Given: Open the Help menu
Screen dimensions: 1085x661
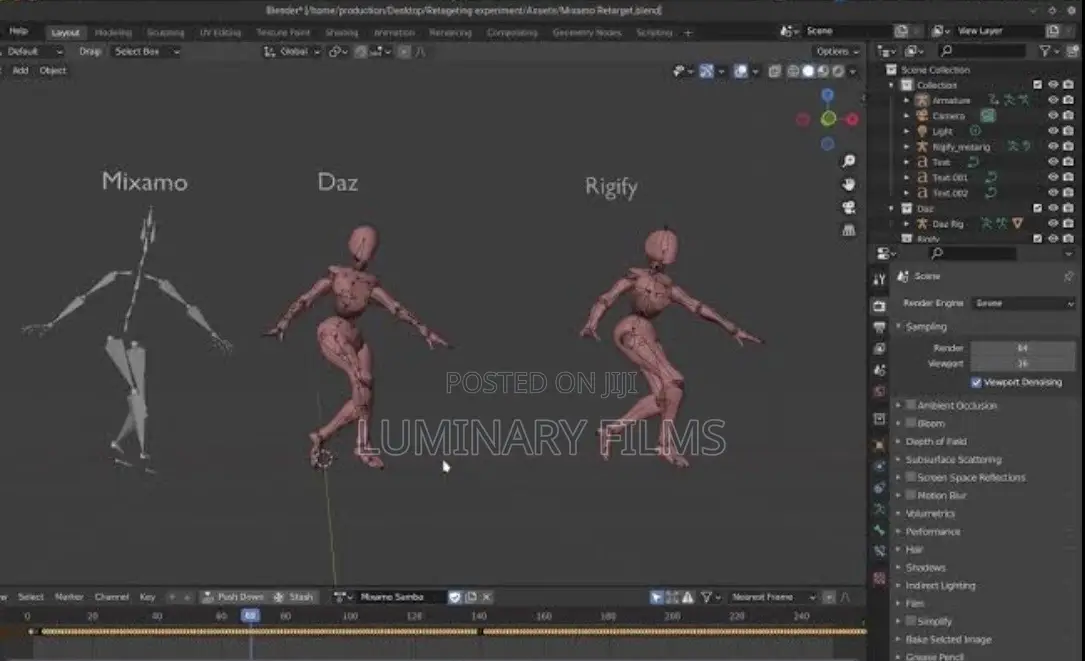Looking at the screenshot, I should (19, 31).
